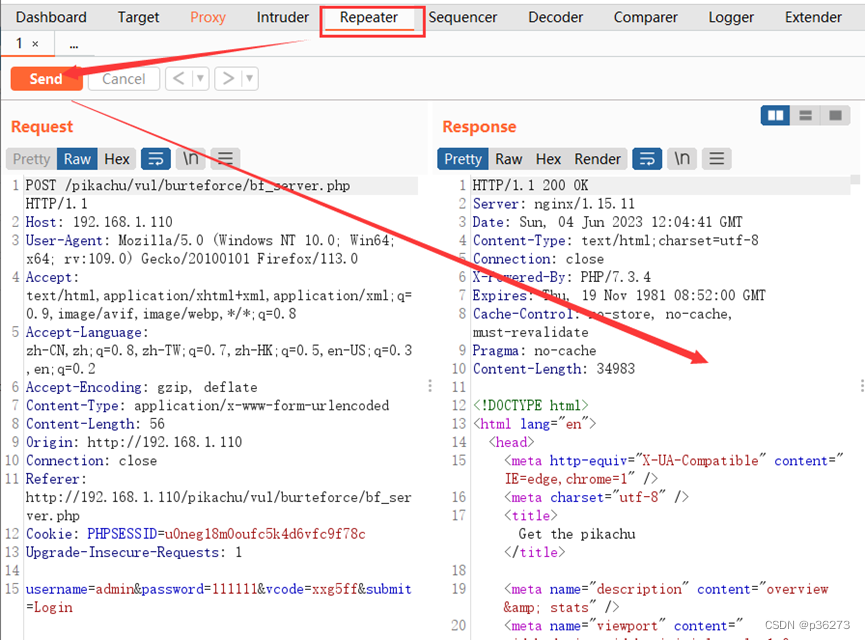
Task: Open the Comparer tab
Action: 645,18
